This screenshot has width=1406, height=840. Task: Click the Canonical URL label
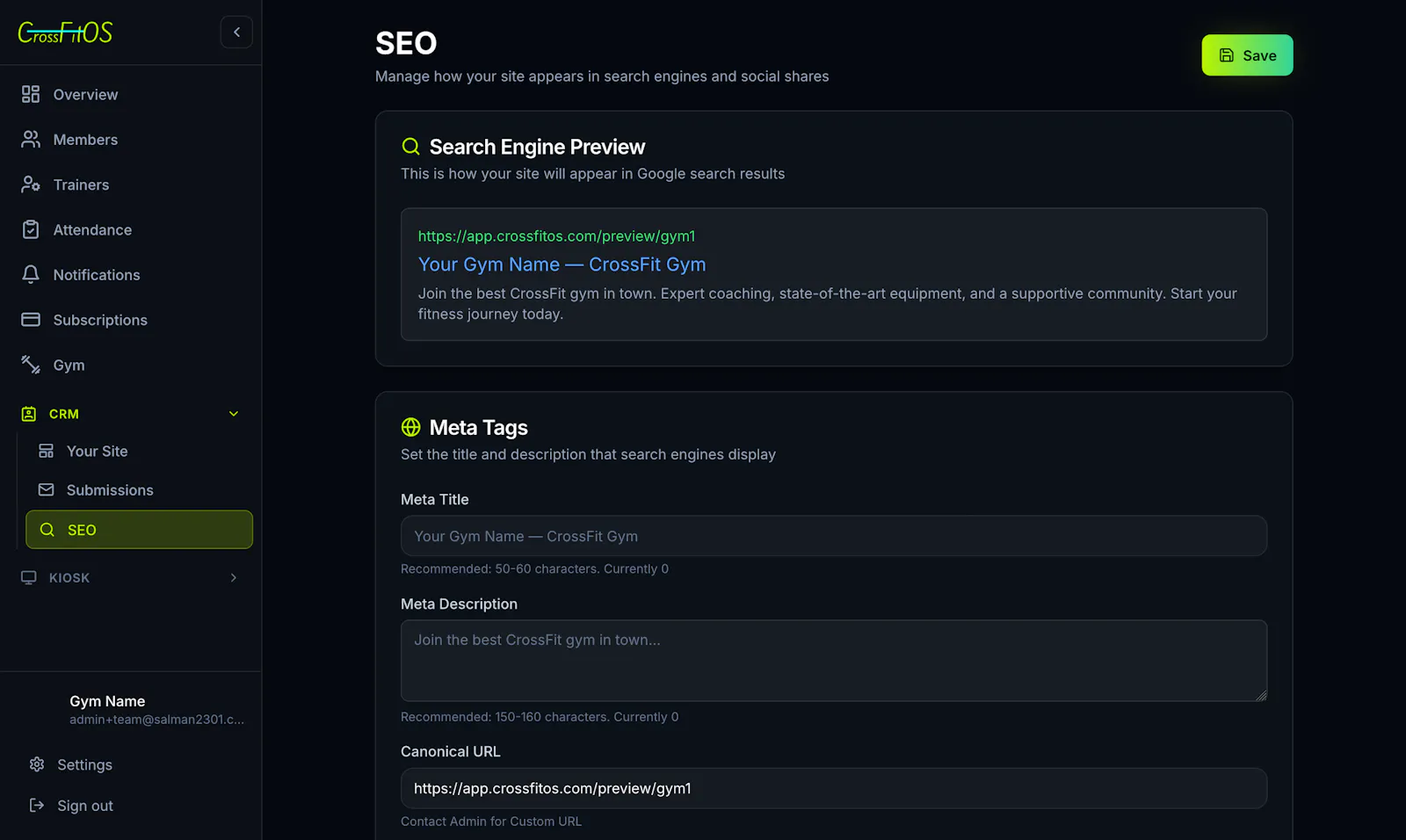click(x=451, y=751)
